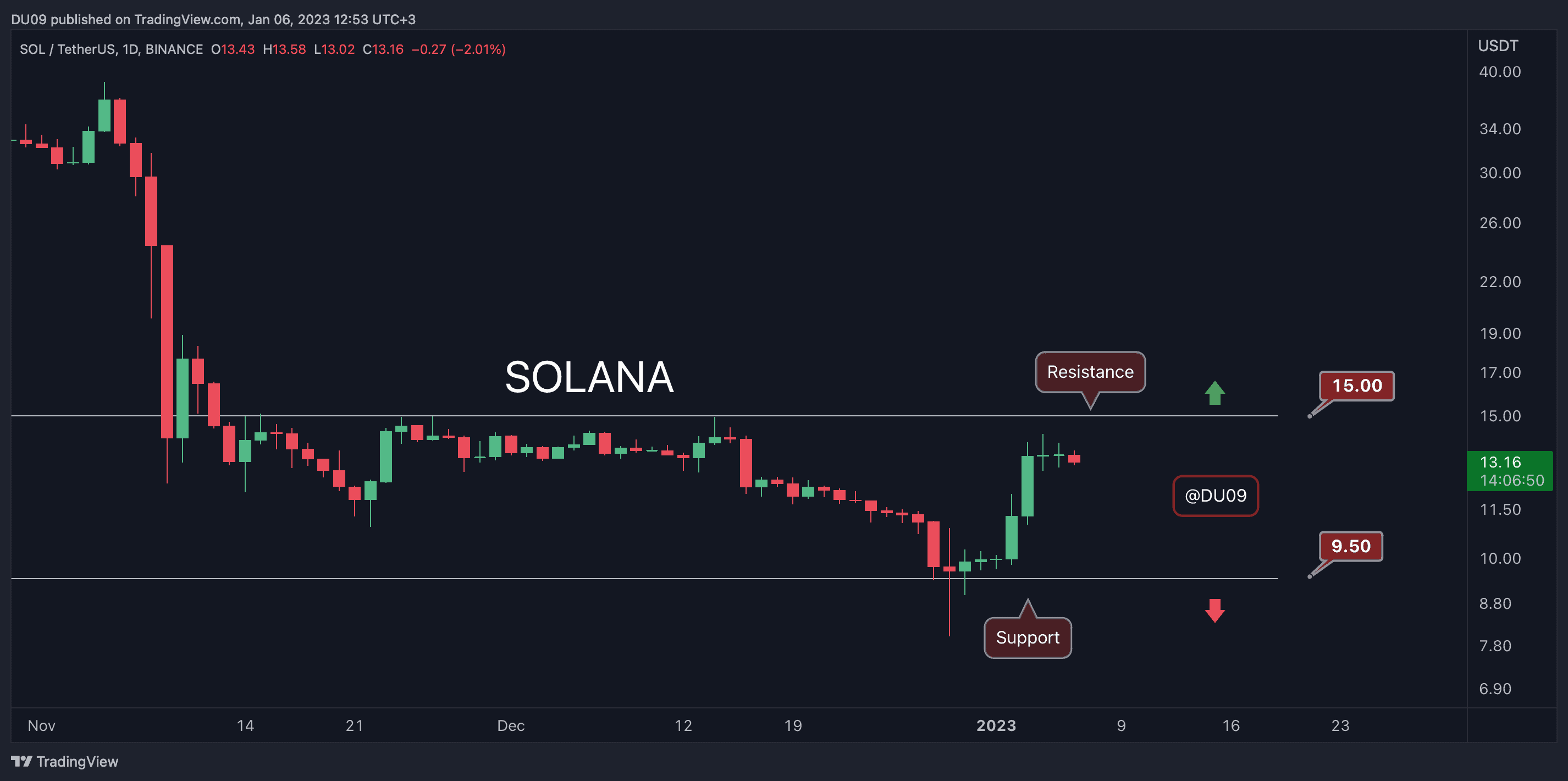Click the TradingView text link
Viewport: 1568px width, 781px height.
click(x=78, y=762)
